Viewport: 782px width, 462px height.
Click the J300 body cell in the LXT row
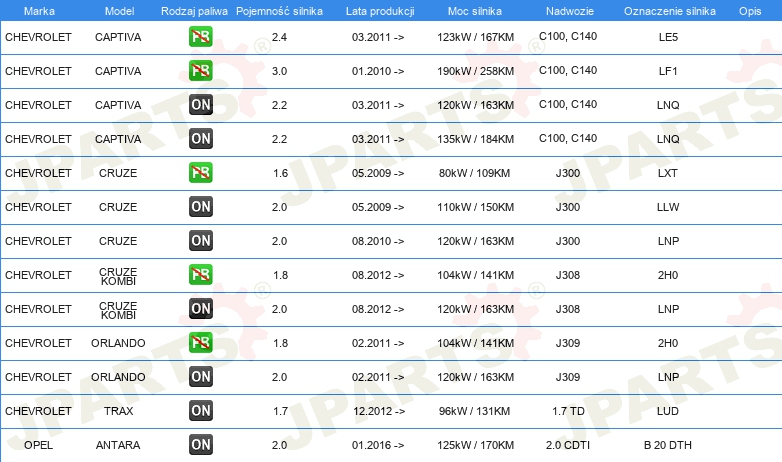coord(568,173)
